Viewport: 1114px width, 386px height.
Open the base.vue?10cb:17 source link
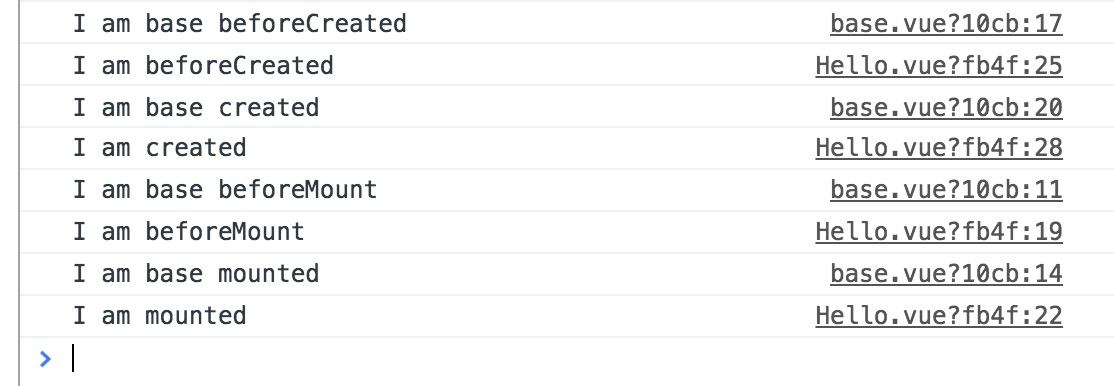pyautogui.click(x=946, y=24)
